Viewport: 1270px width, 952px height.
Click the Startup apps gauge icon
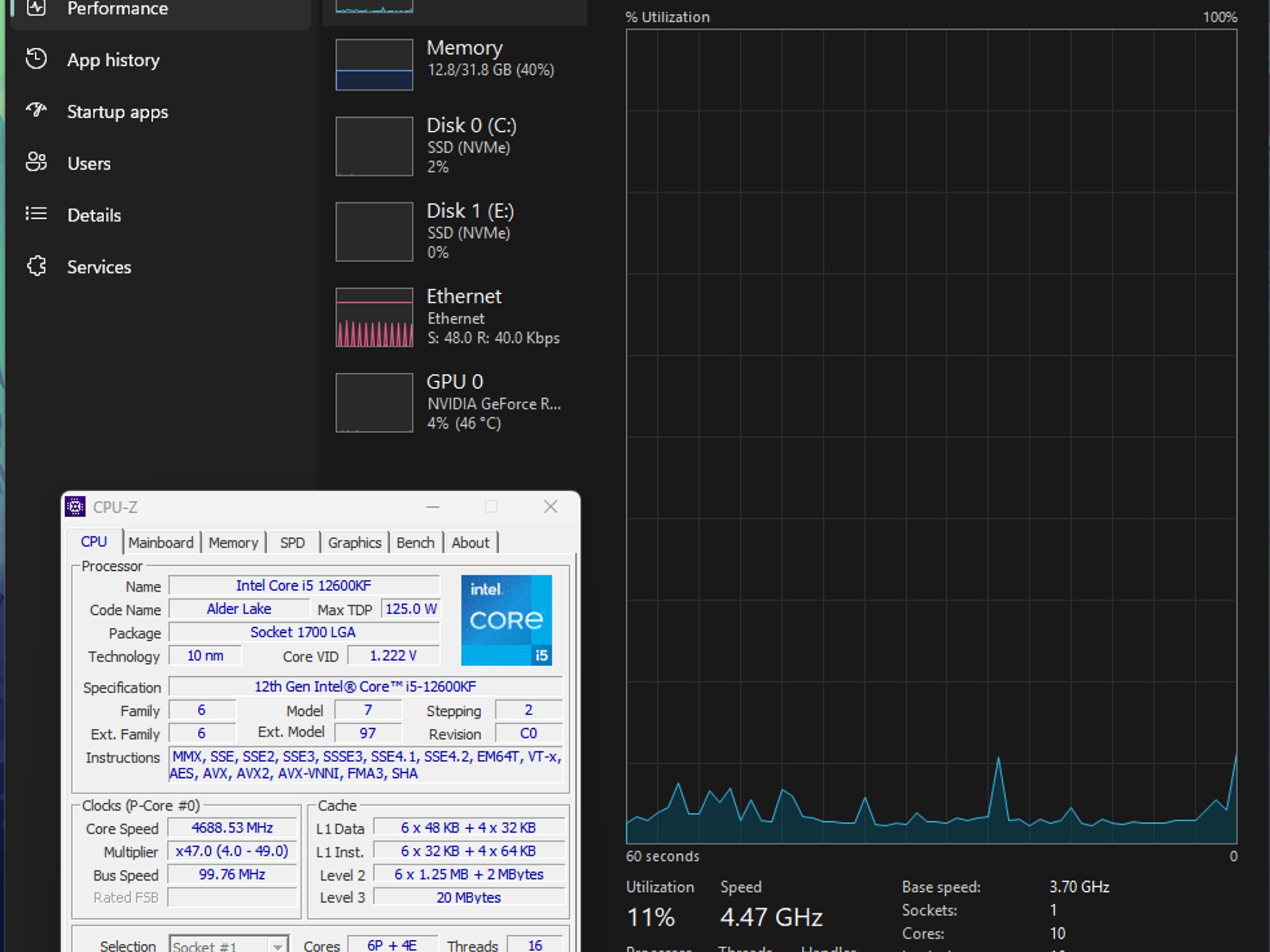point(36,110)
